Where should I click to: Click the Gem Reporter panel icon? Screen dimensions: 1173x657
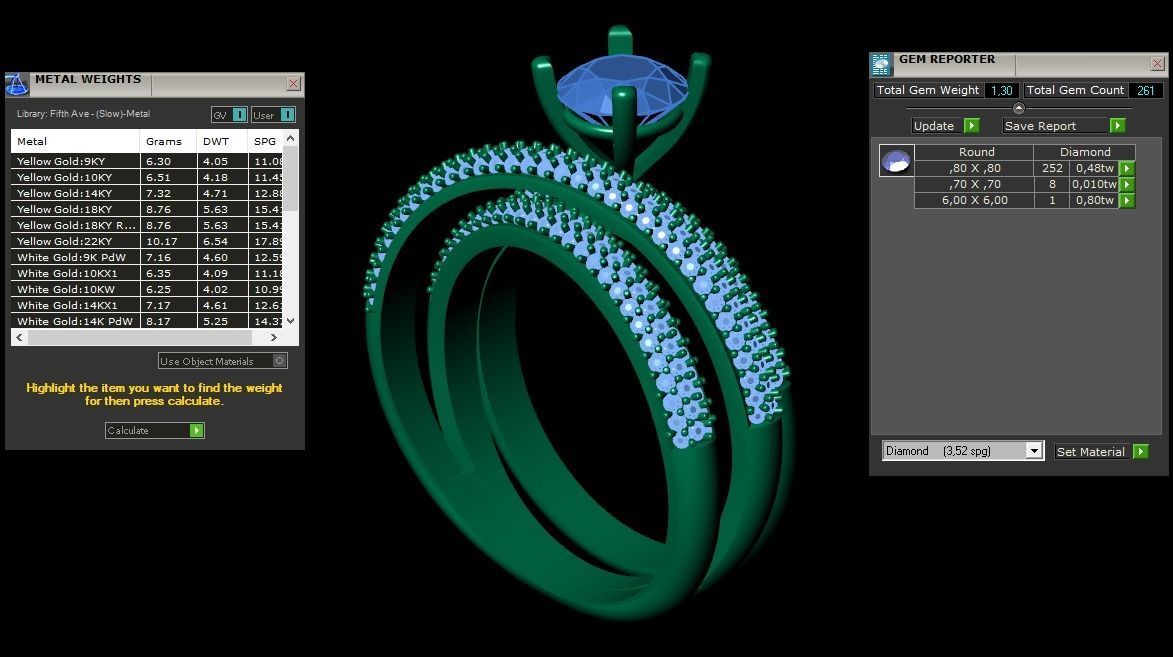point(881,65)
